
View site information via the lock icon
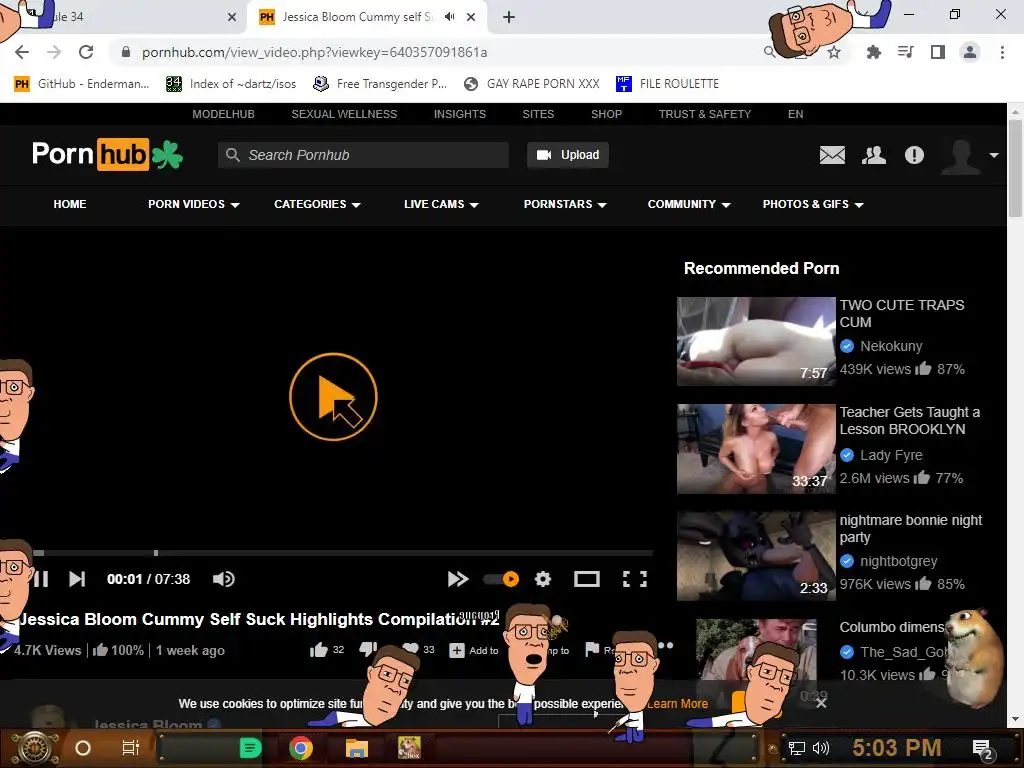(126, 52)
